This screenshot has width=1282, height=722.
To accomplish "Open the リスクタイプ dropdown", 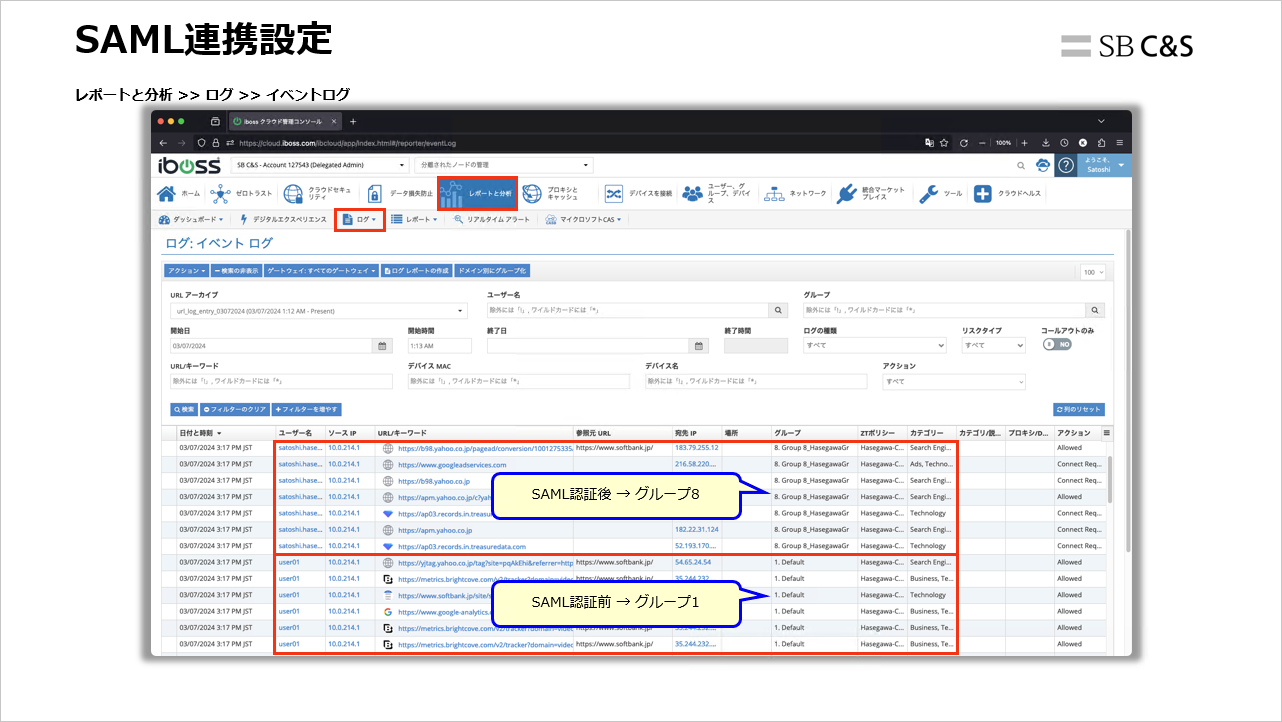I will click(x=993, y=346).
